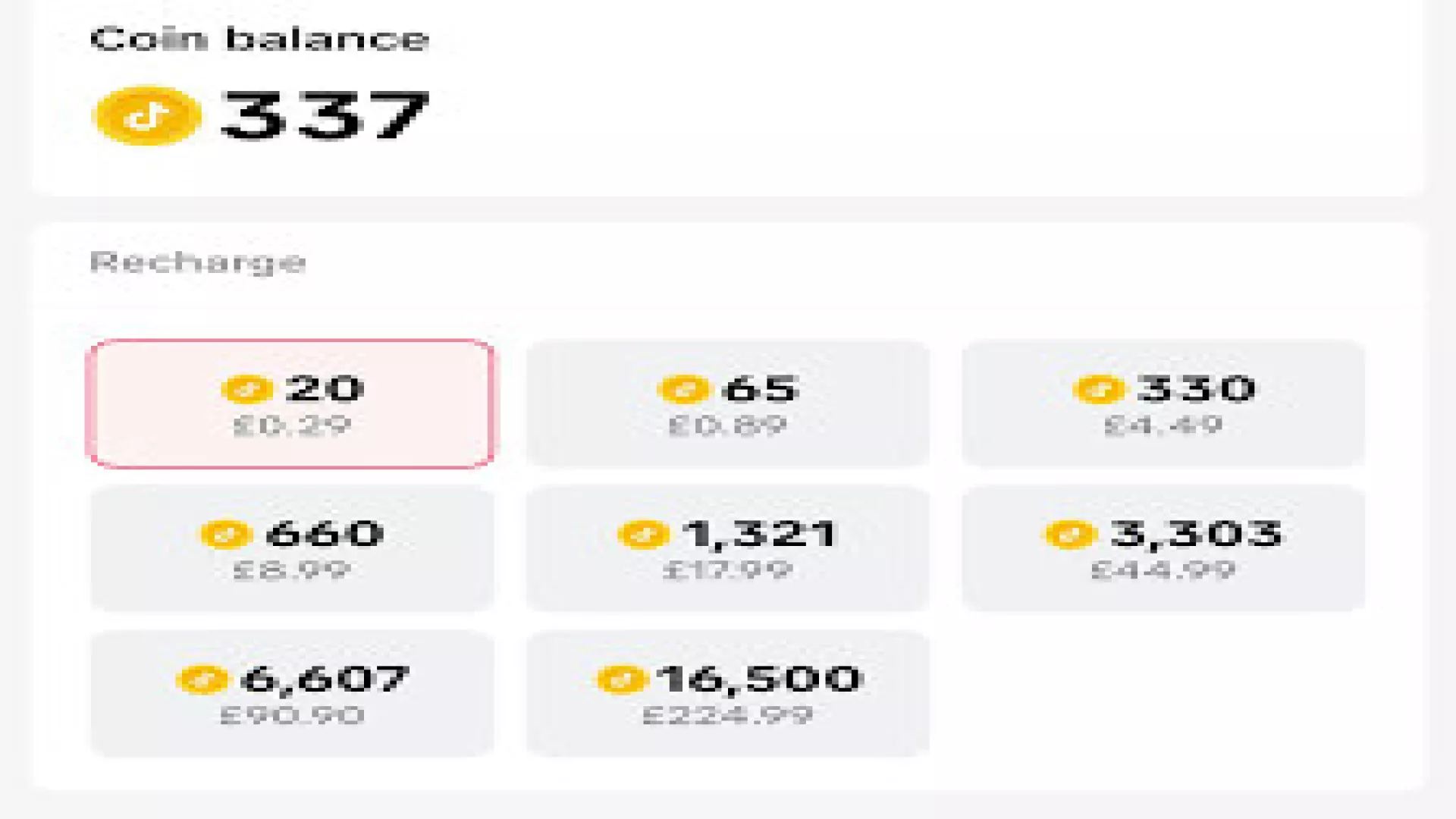
Task: Click the coin icon in 1,321 package
Action: pos(643,534)
